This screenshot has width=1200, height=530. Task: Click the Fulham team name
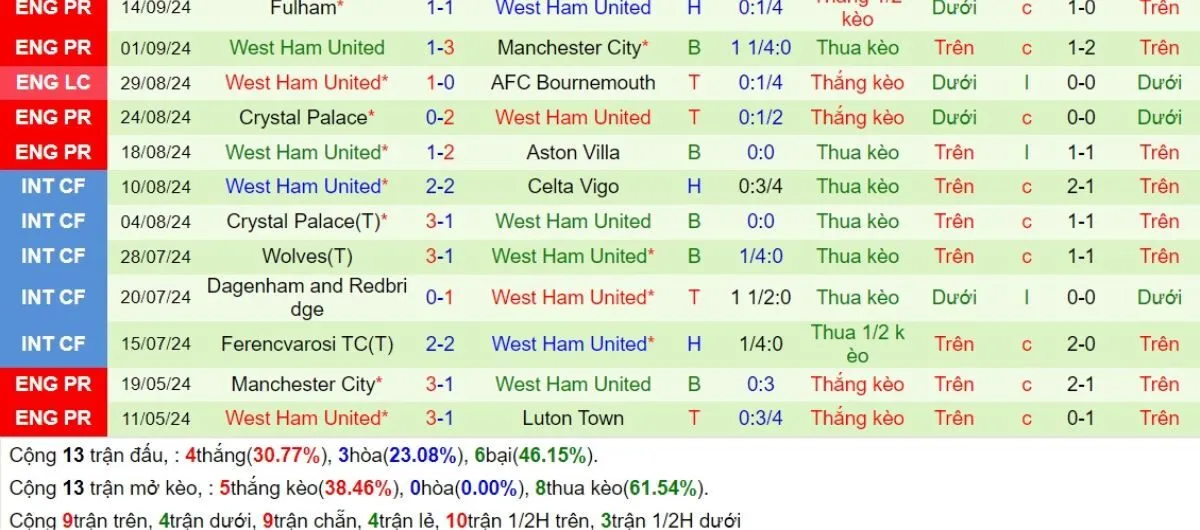pyautogui.click(x=305, y=8)
